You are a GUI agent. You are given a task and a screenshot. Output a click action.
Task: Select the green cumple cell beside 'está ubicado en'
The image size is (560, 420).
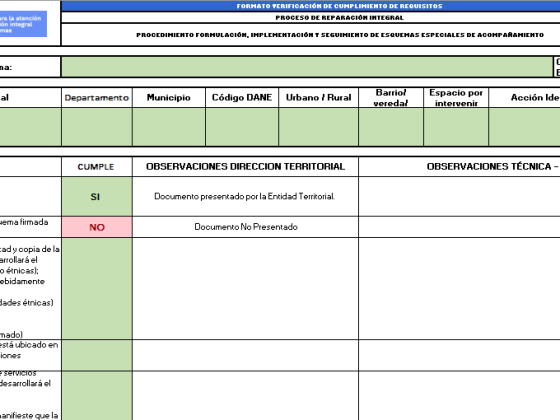[97, 355]
